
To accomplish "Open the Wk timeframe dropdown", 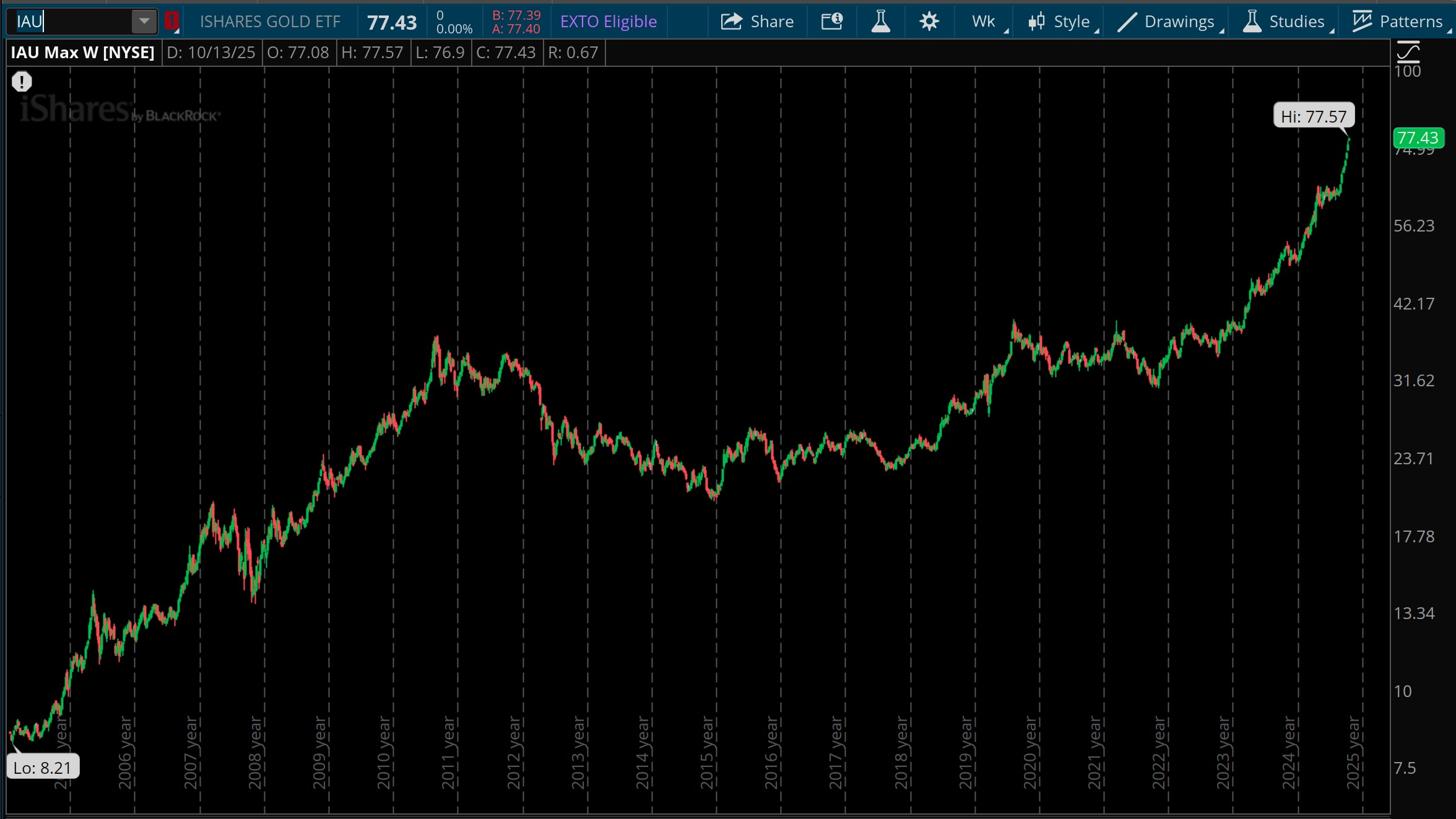I will coord(984,22).
